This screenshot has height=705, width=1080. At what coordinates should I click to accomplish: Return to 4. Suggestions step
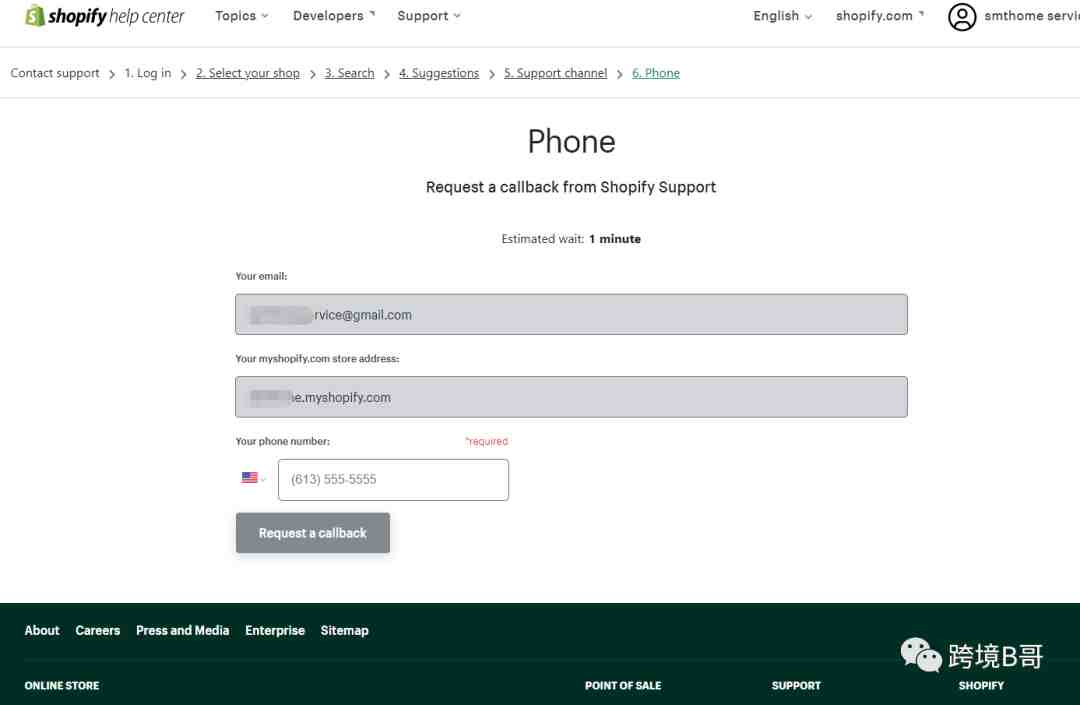439,73
